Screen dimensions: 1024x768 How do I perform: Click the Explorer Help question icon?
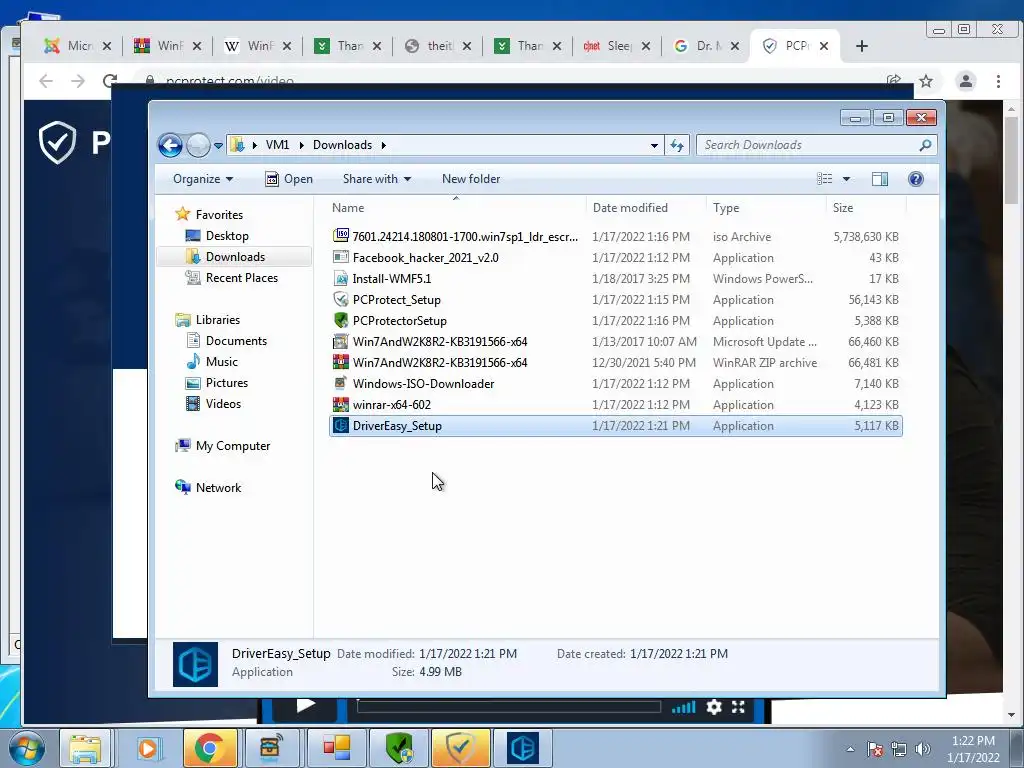pyautogui.click(x=916, y=179)
